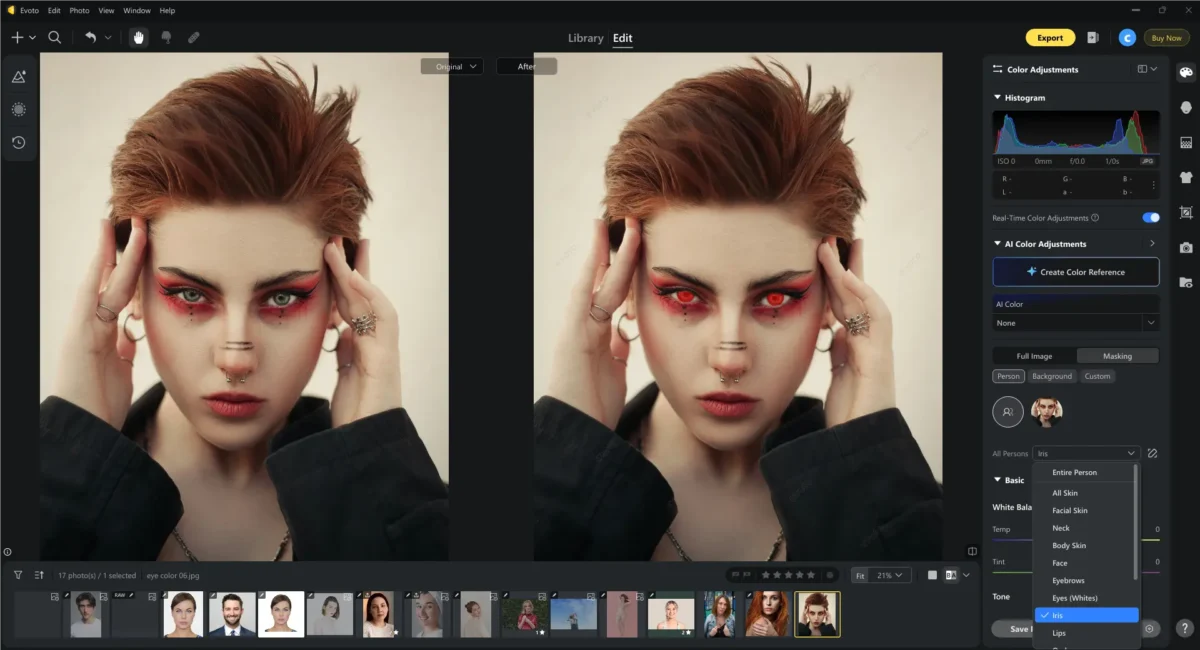Select the Custom mask option
The image size is (1200, 650).
pyautogui.click(x=1097, y=376)
